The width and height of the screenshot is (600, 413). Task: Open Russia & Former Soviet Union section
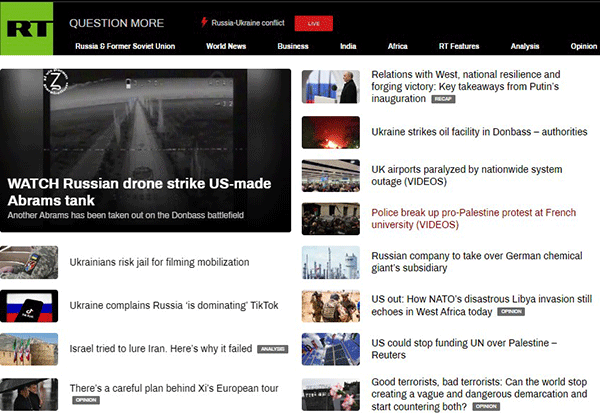pyautogui.click(x=125, y=46)
